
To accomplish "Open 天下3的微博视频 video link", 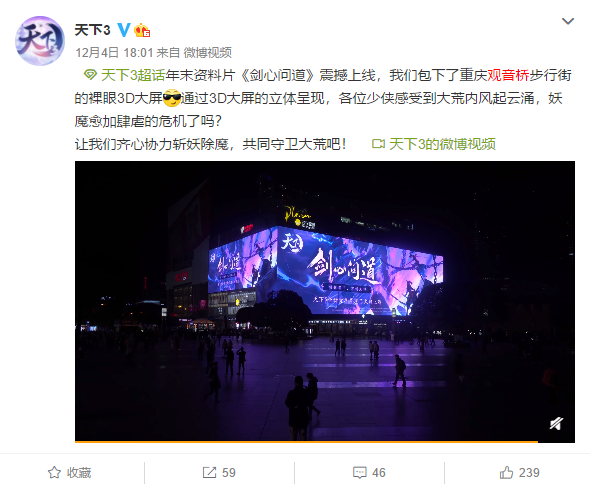I will pos(442,144).
